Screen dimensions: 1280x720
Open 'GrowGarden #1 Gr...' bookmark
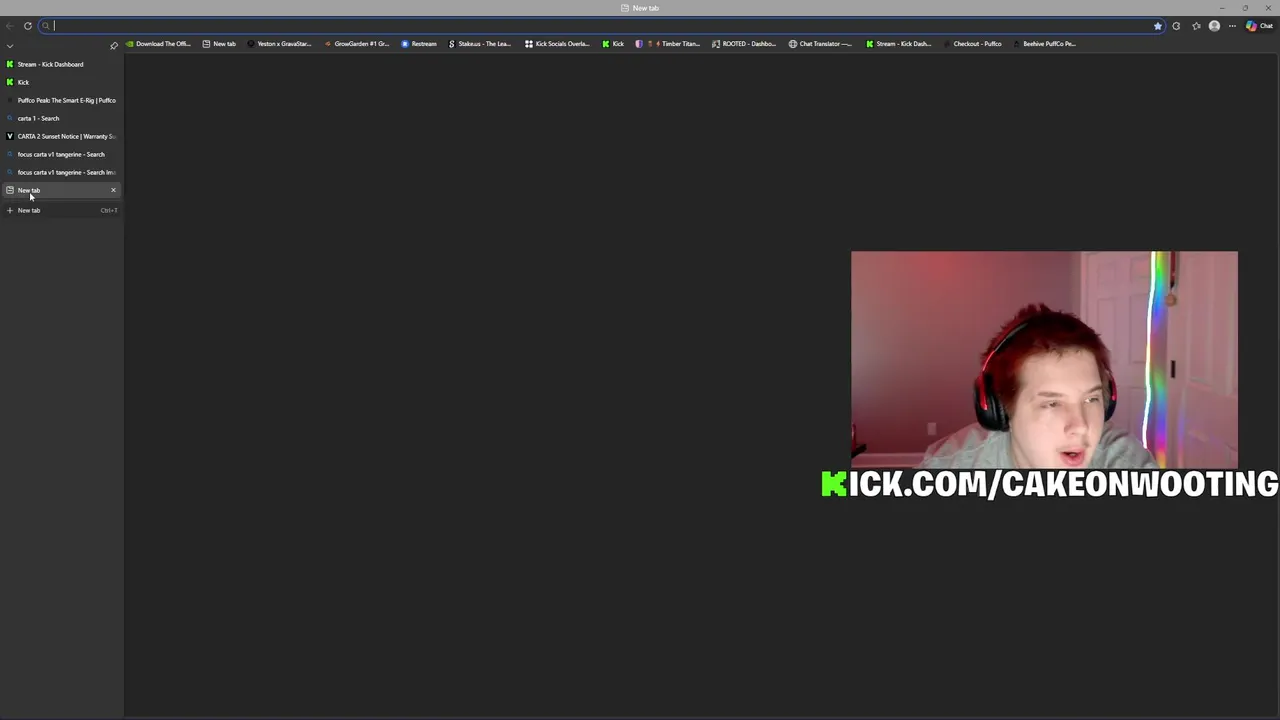(357, 44)
